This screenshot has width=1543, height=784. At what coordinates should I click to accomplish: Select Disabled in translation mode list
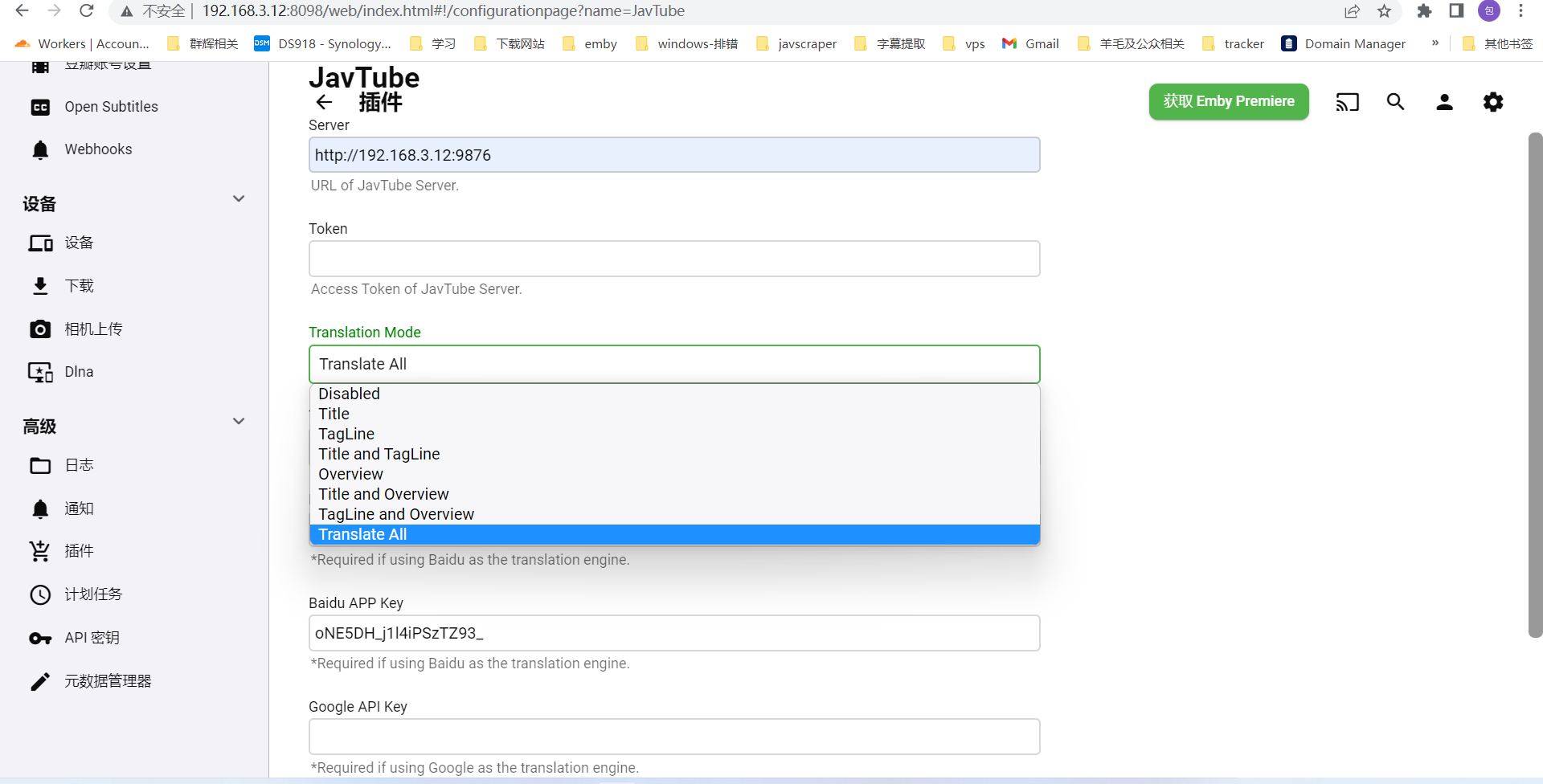[674, 394]
